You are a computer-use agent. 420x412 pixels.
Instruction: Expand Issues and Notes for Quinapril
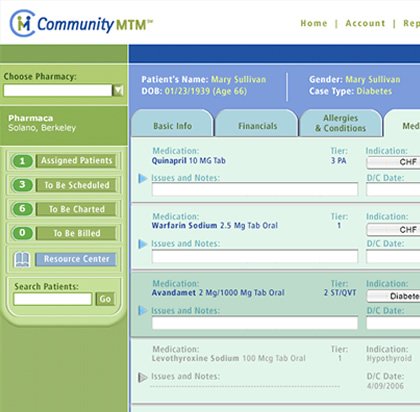(143, 178)
